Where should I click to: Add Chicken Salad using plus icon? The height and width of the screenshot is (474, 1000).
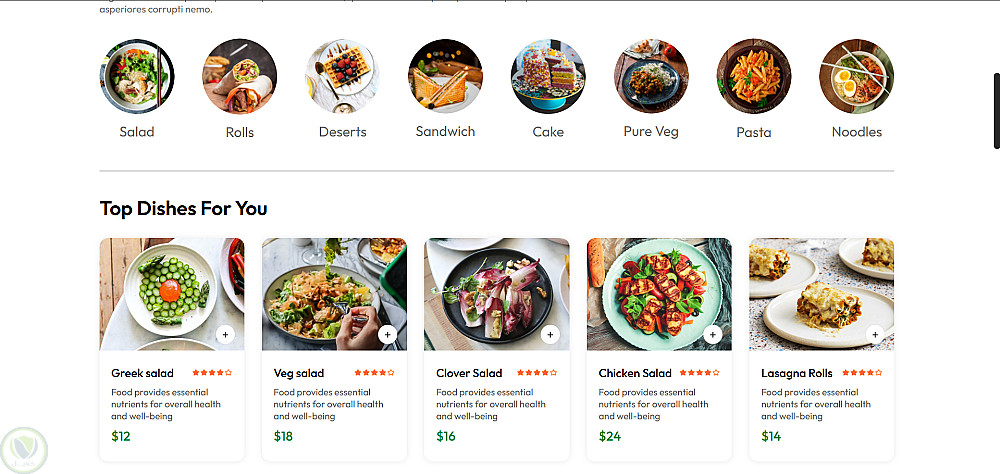tap(712, 335)
